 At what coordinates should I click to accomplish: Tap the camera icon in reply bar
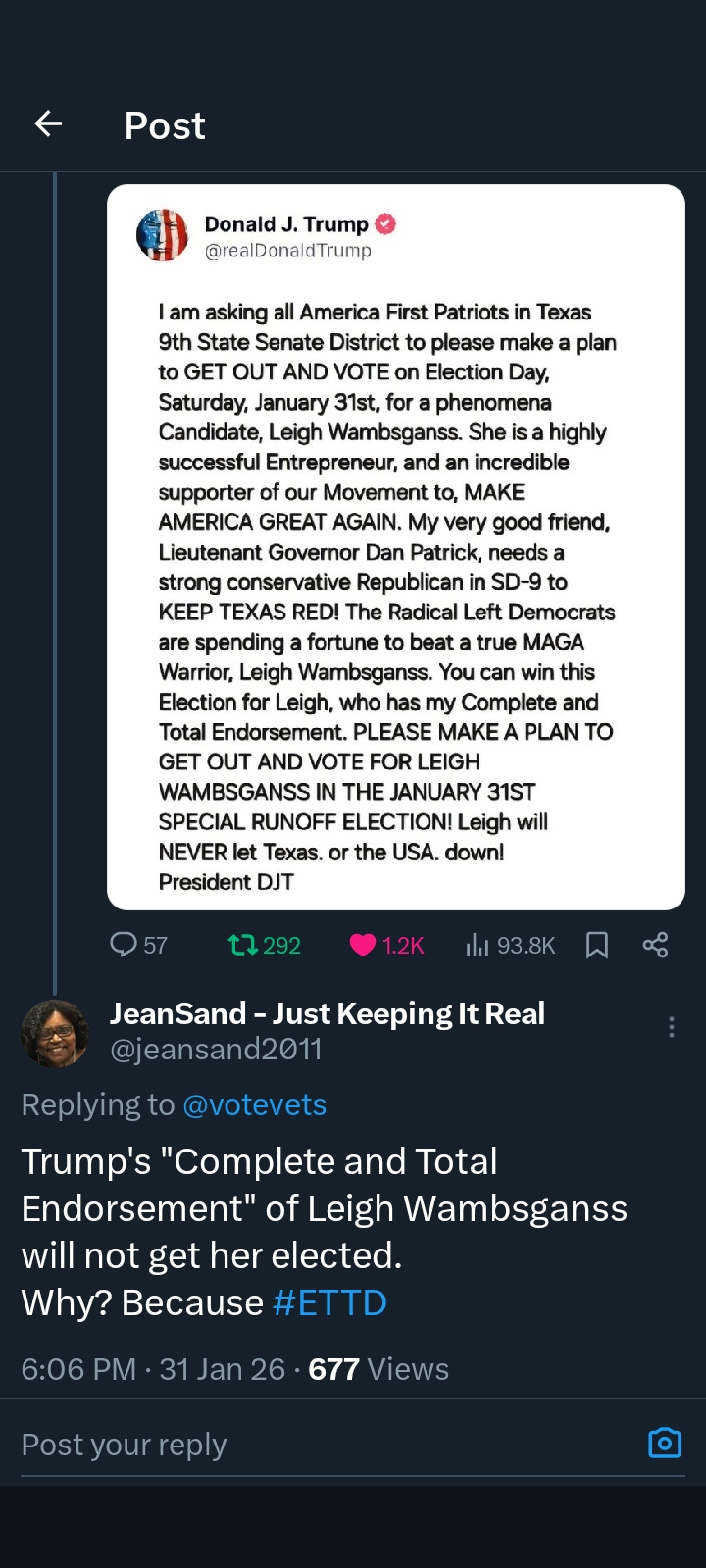coord(664,1444)
